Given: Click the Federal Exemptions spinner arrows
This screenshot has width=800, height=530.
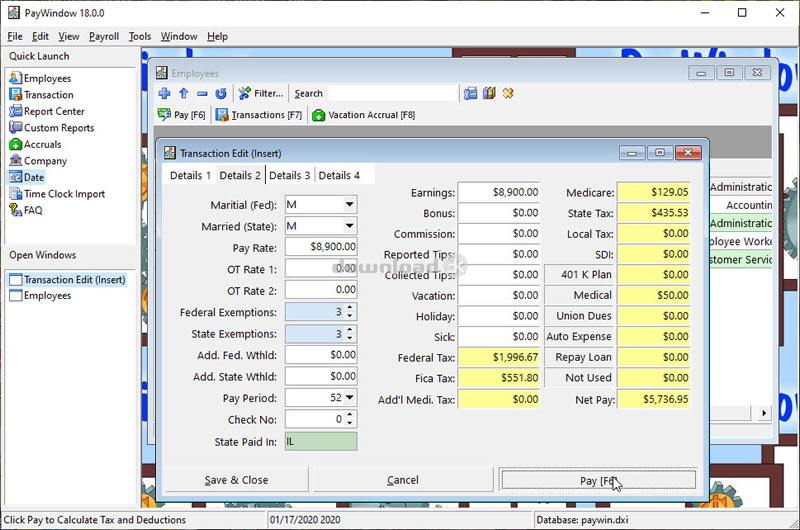Looking at the screenshot, I should point(349,312).
